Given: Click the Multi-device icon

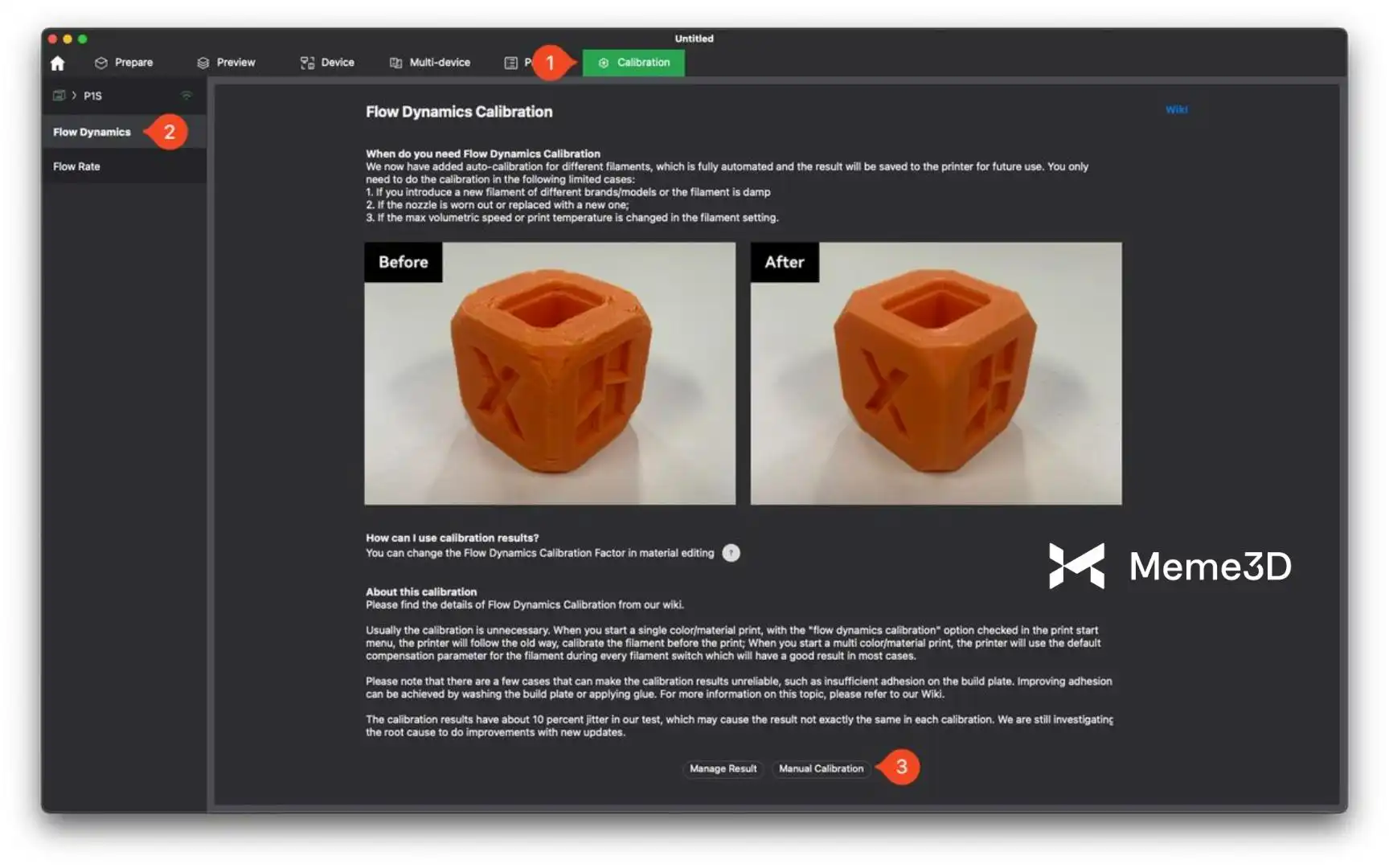Looking at the screenshot, I should 395,63.
